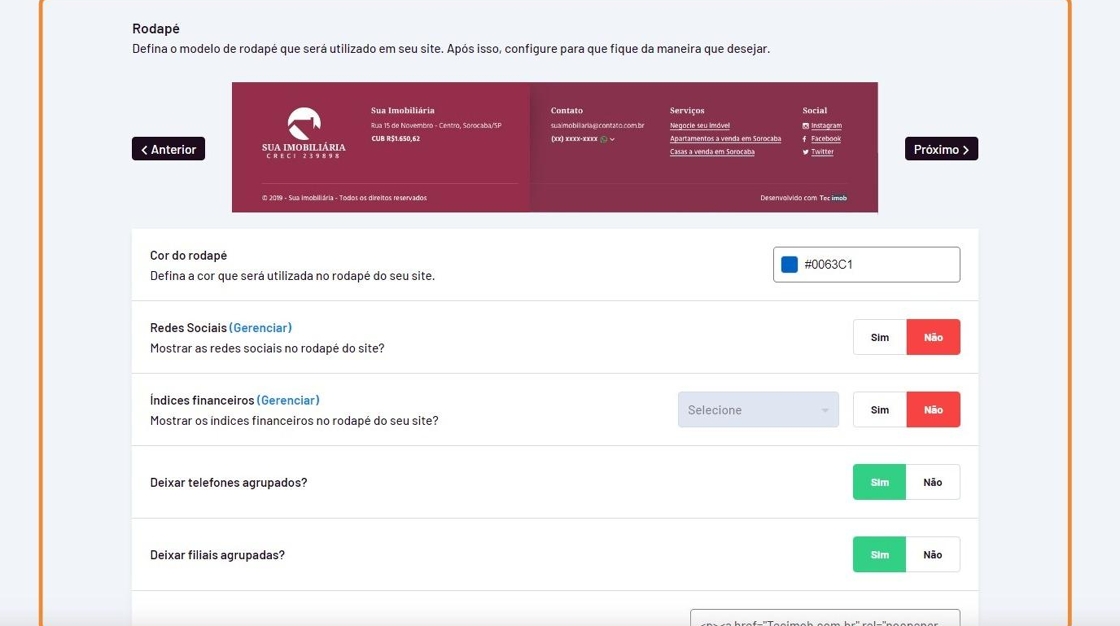This screenshot has width=1120, height=626.
Task: Open Gerenciar link for Índices financeiros
Action: (x=288, y=400)
